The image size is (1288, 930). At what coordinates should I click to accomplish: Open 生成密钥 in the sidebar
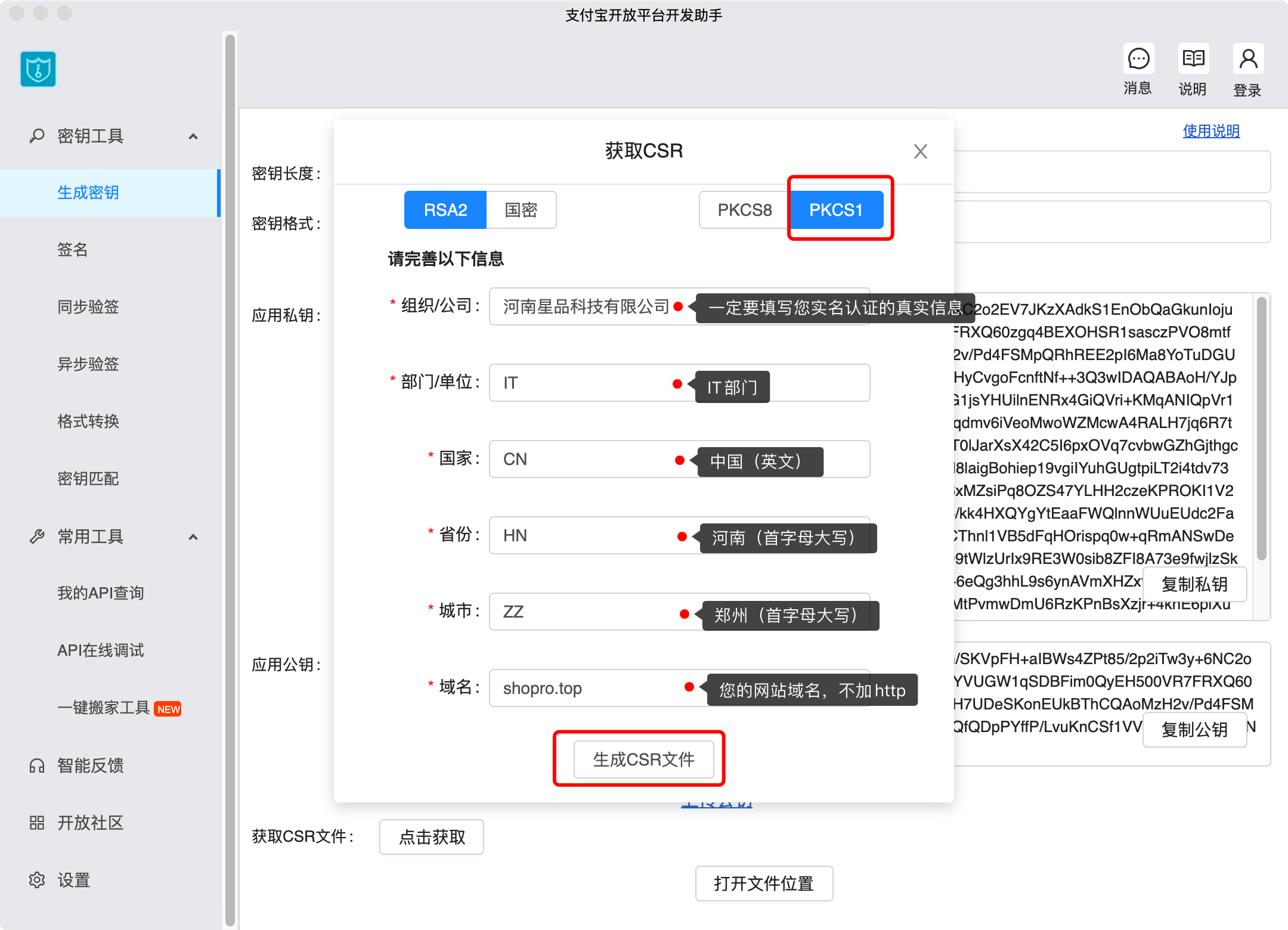point(110,193)
